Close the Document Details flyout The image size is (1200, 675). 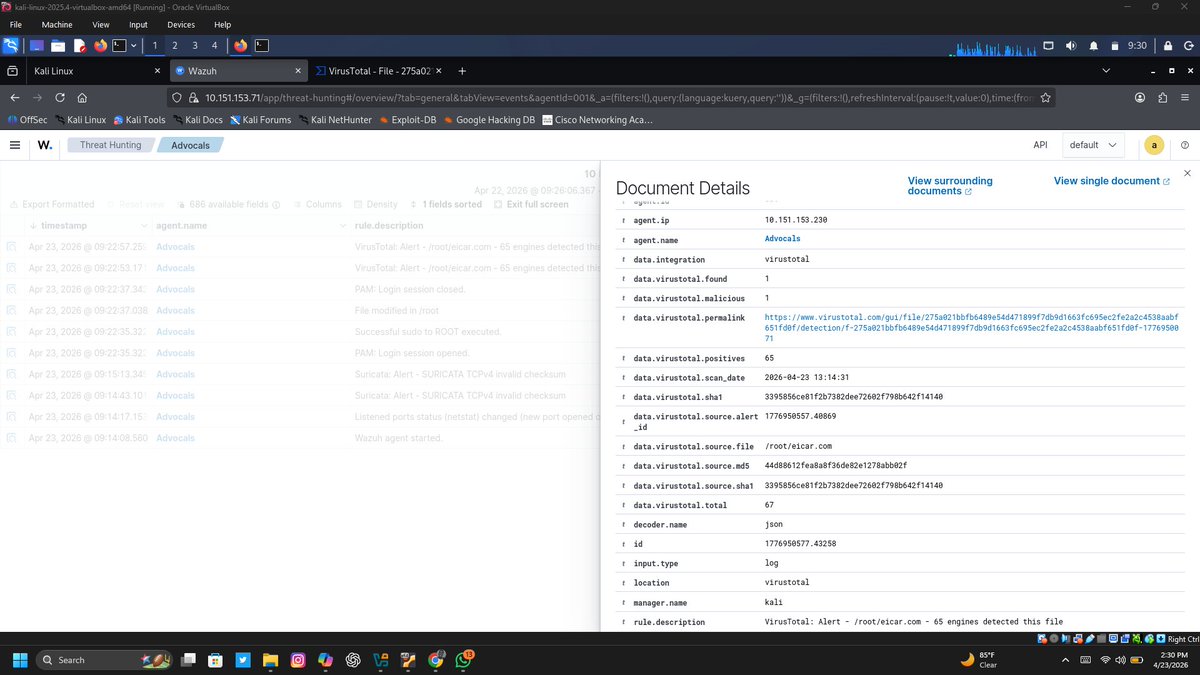(1187, 173)
